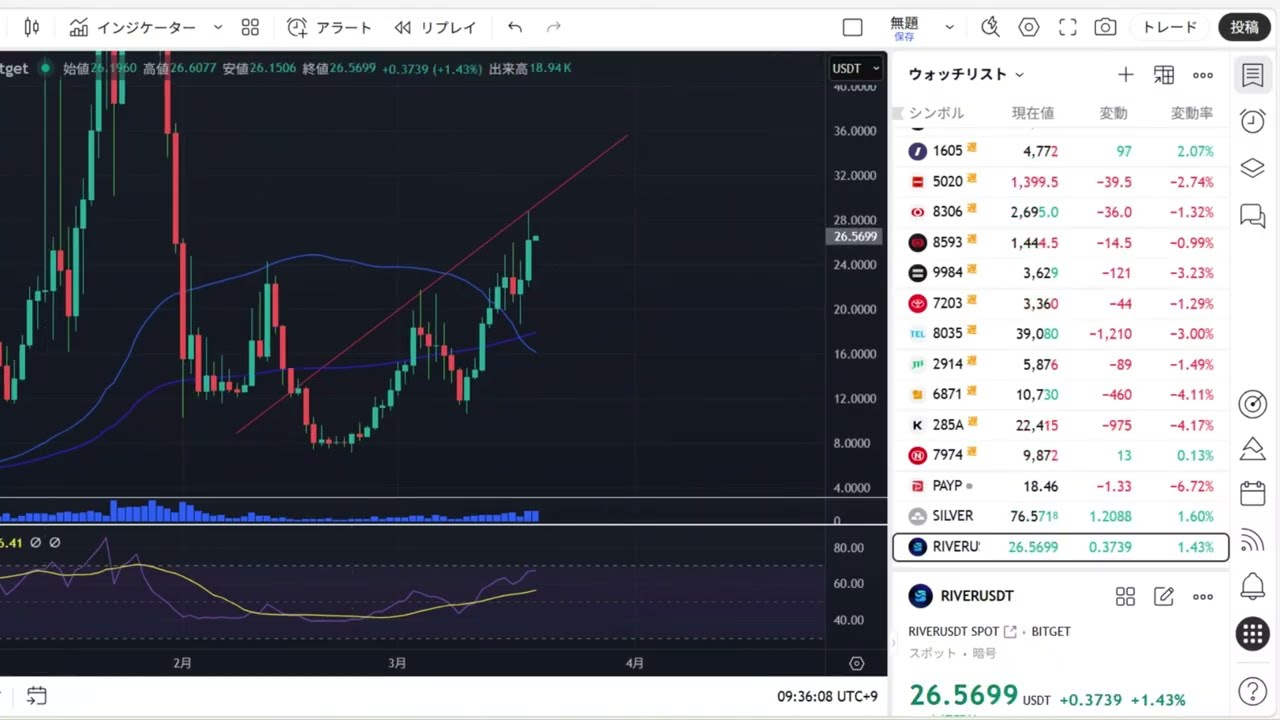Expand the indicators favorites dropdown arrow
Screen dimensions: 1280x720
pos(217,27)
